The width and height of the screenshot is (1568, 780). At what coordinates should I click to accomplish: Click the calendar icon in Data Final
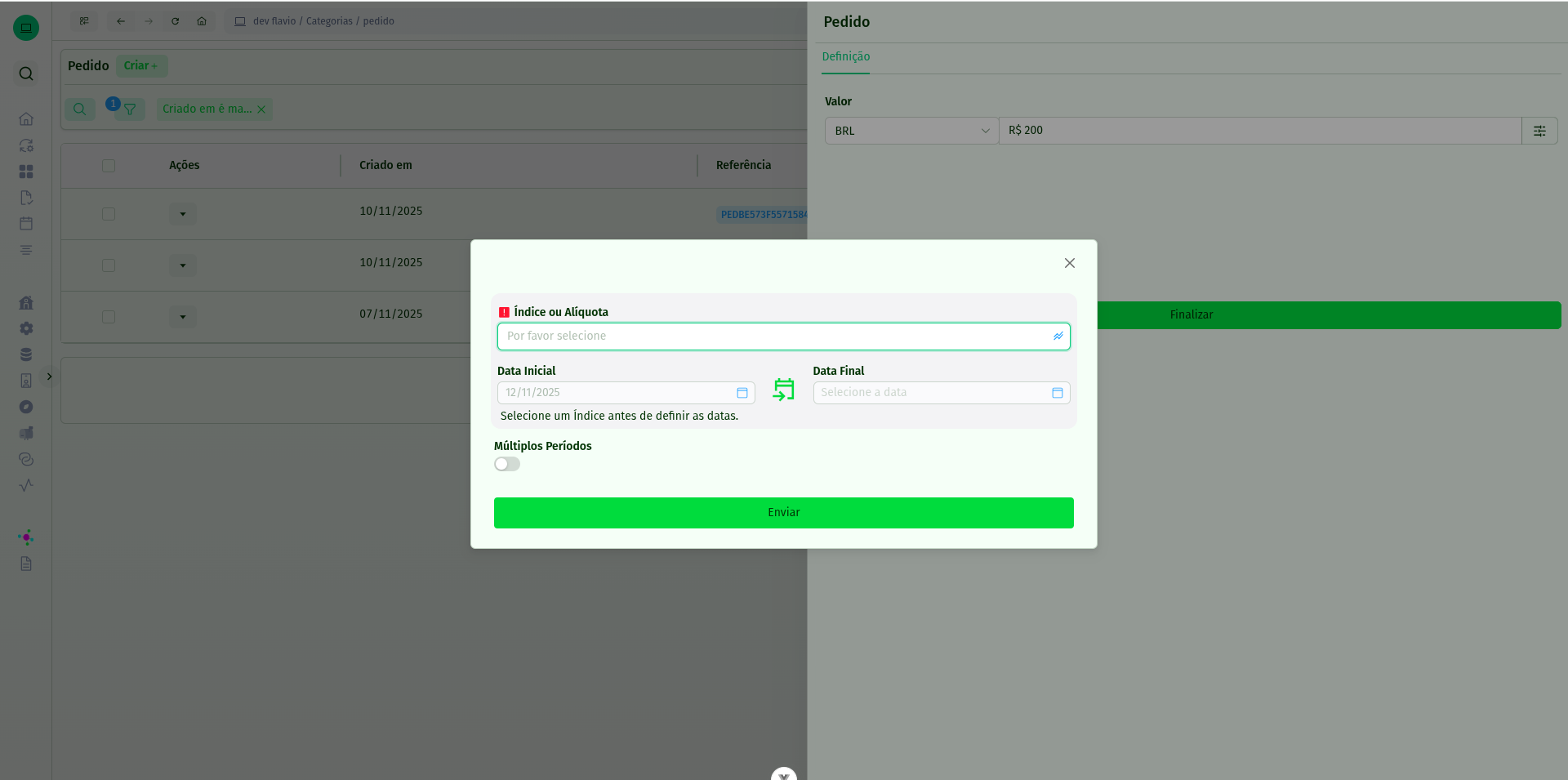pos(1057,393)
